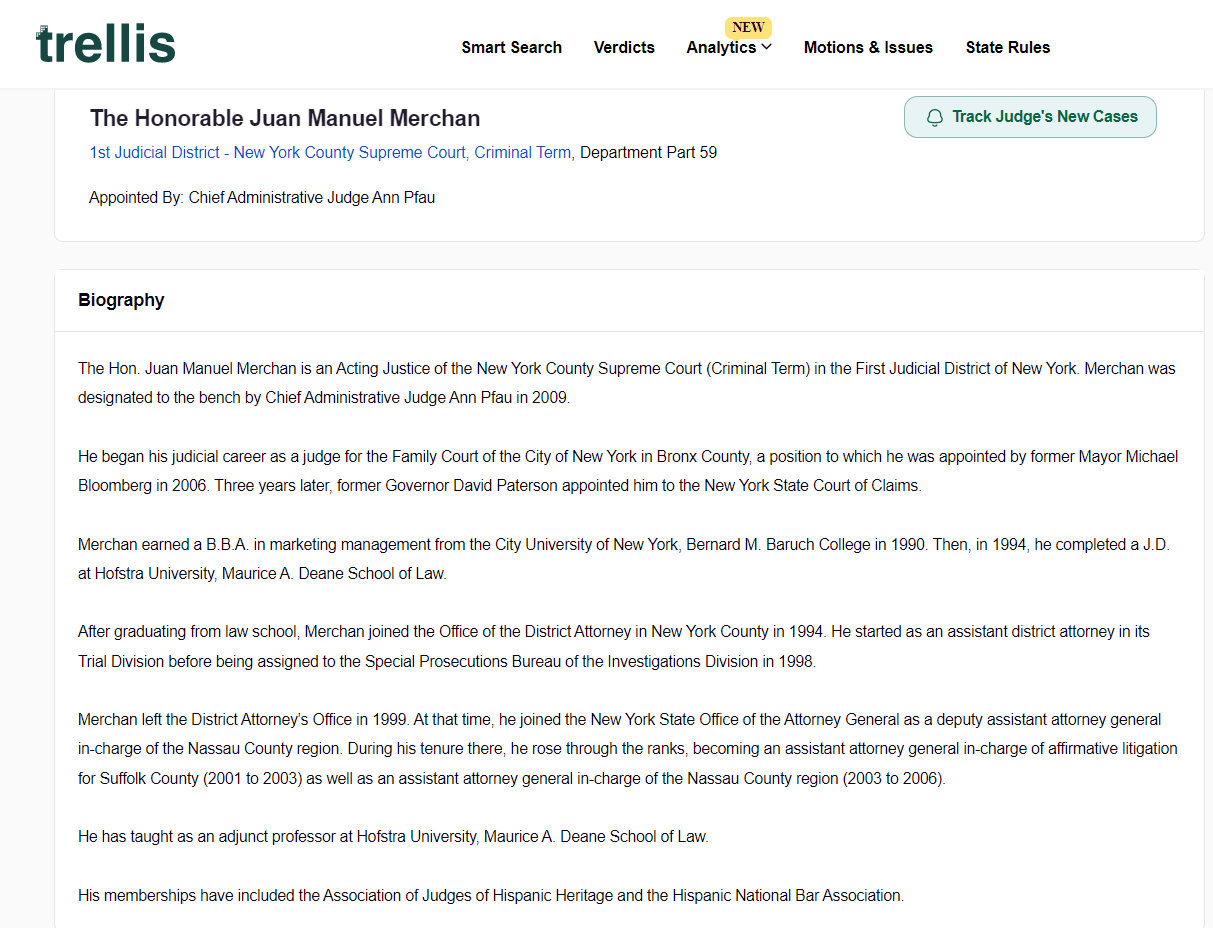This screenshot has width=1213, height=928.
Task: Click the Biography section heading
Action: (121, 300)
